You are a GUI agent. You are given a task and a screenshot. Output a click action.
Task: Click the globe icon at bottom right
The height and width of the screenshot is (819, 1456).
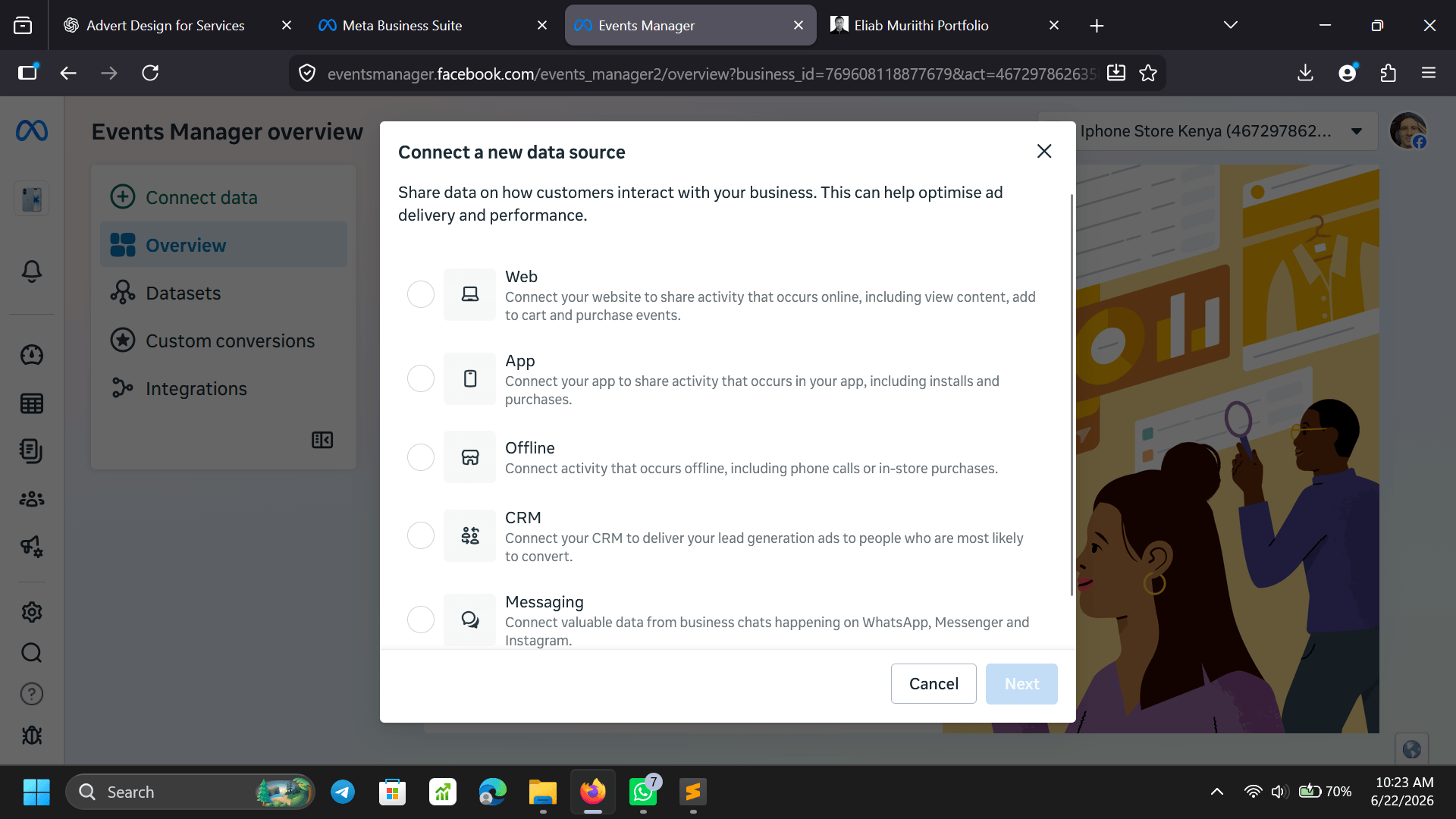[x=1412, y=749]
